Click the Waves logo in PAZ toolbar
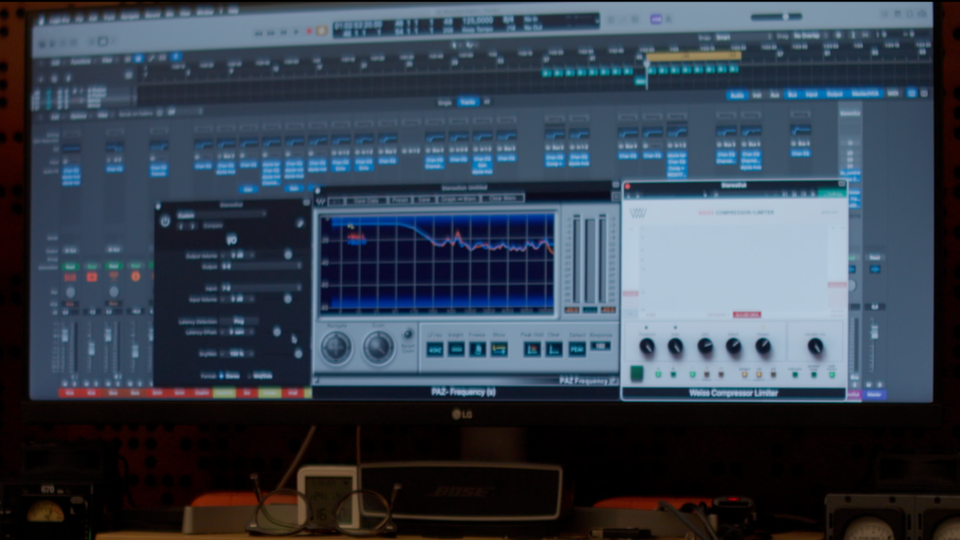960x540 pixels. (321, 201)
